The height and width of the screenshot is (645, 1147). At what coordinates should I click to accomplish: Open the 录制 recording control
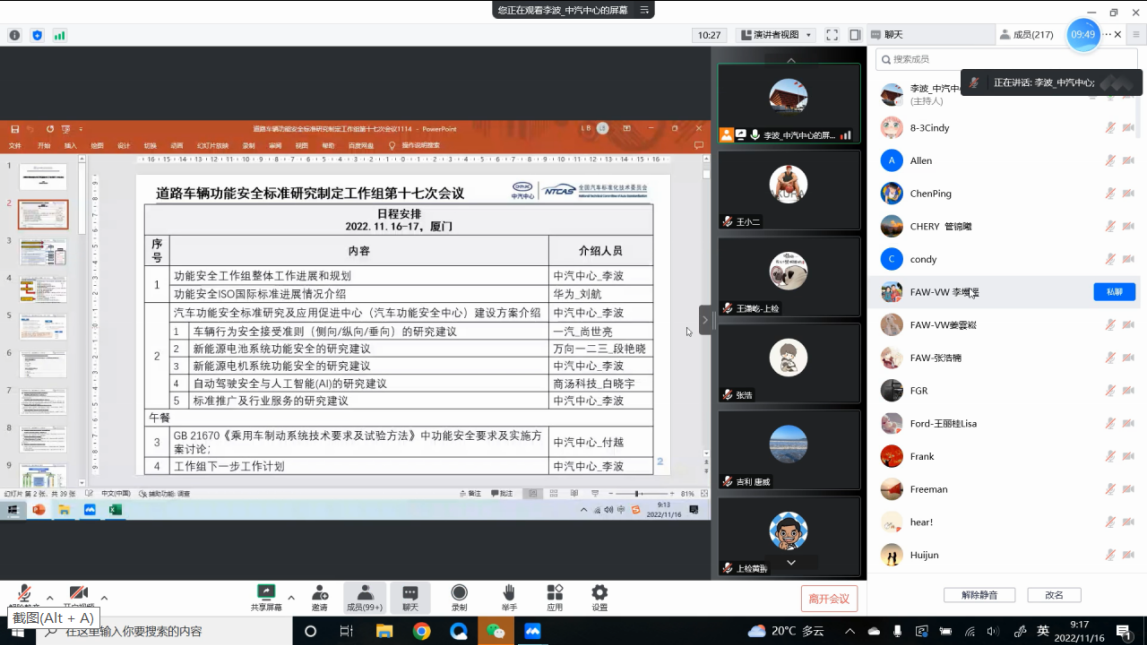click(458, 592)
